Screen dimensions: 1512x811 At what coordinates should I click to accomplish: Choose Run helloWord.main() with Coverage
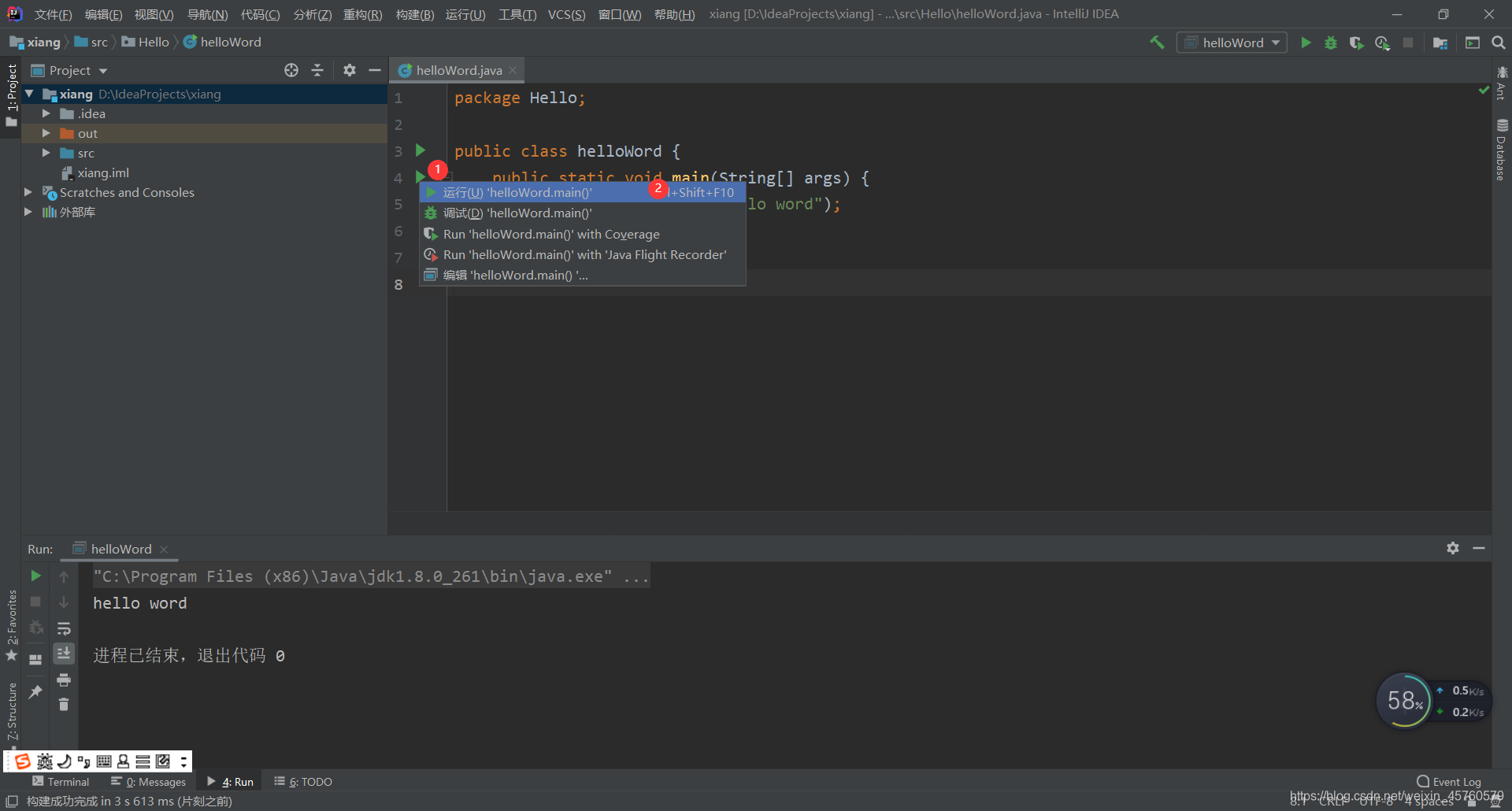[583, 234]
